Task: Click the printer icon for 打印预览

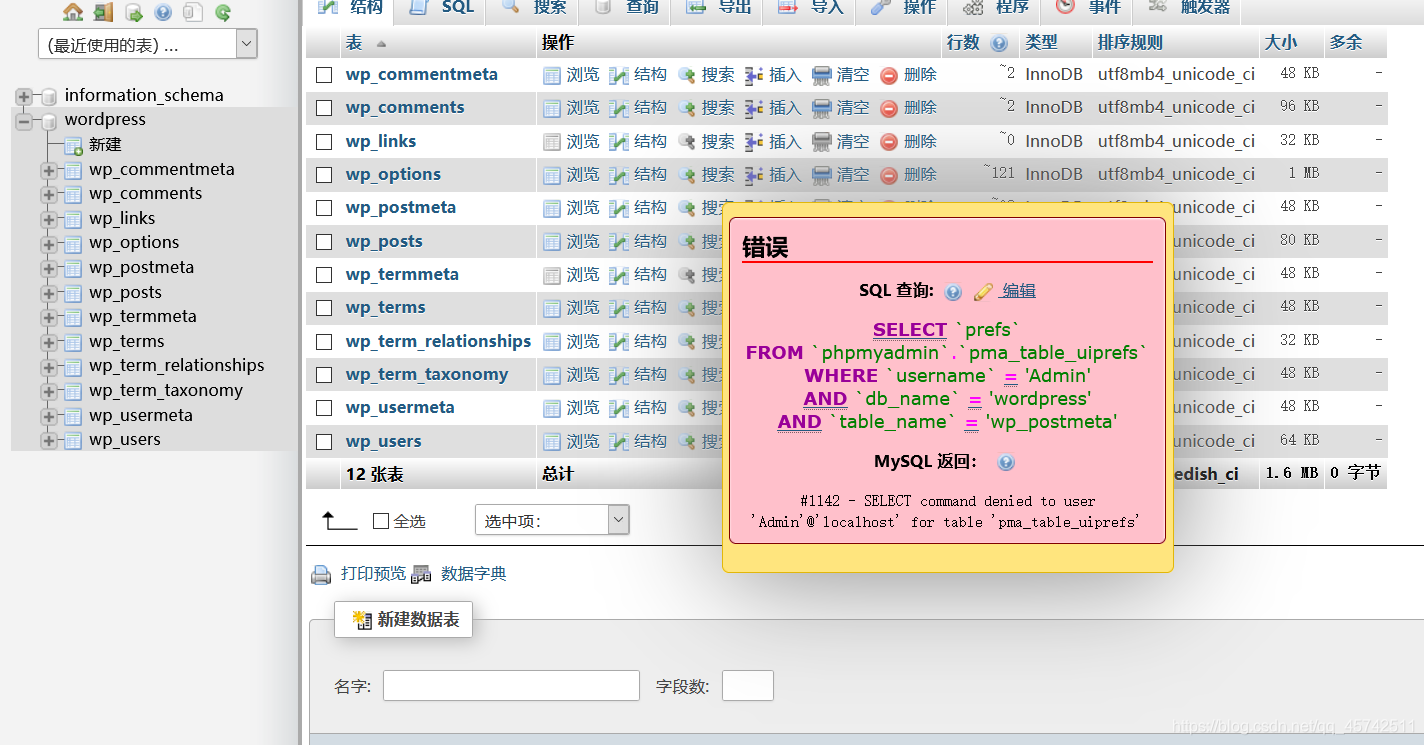Action: [321, 575]
